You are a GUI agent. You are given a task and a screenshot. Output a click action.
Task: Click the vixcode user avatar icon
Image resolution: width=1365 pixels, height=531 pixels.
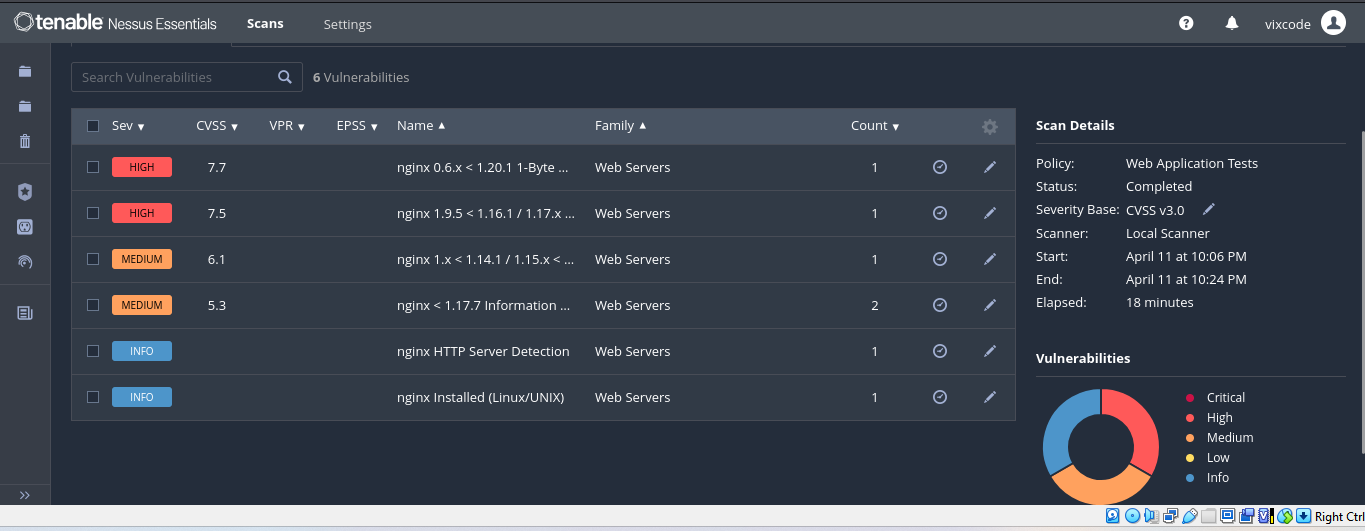(x=1334, y=23)
